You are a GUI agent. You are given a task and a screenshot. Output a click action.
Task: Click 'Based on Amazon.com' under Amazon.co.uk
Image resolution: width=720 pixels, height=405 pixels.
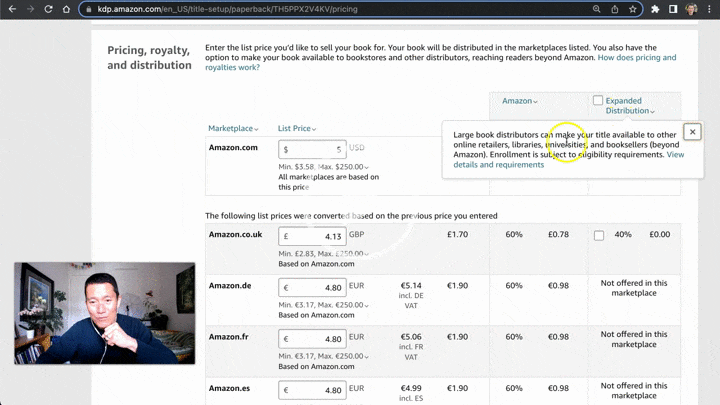pyautogui.click(x=316, y=264)
